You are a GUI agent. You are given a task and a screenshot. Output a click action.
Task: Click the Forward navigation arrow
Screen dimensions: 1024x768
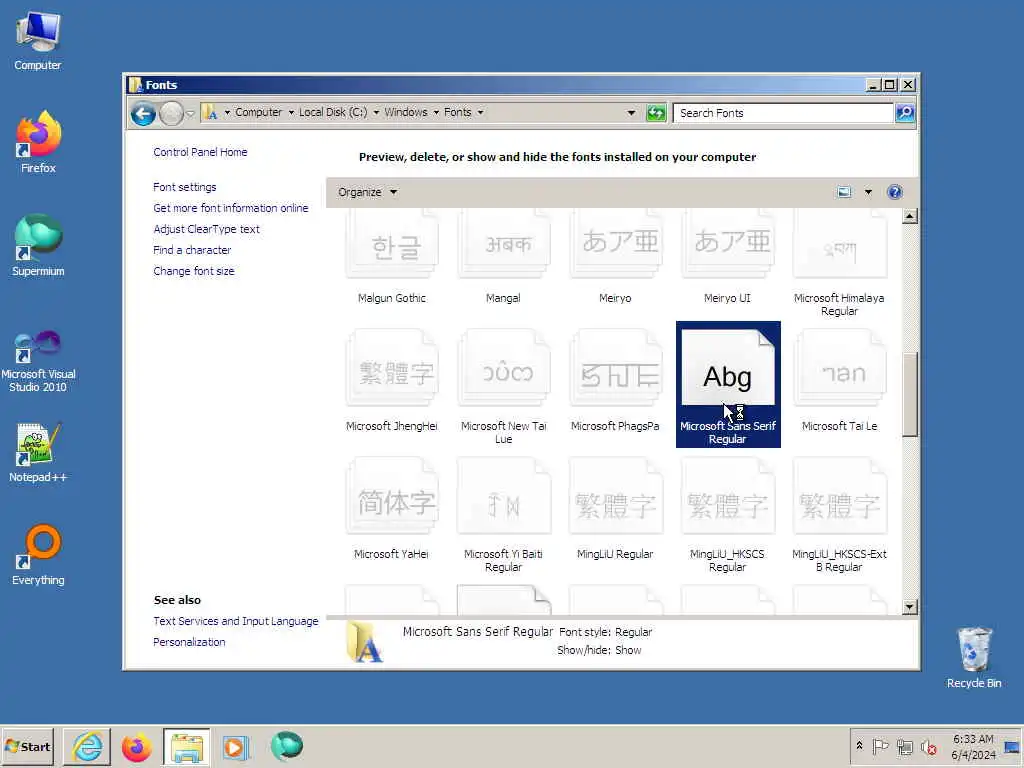pyautogui.click(x=171, y=114)
